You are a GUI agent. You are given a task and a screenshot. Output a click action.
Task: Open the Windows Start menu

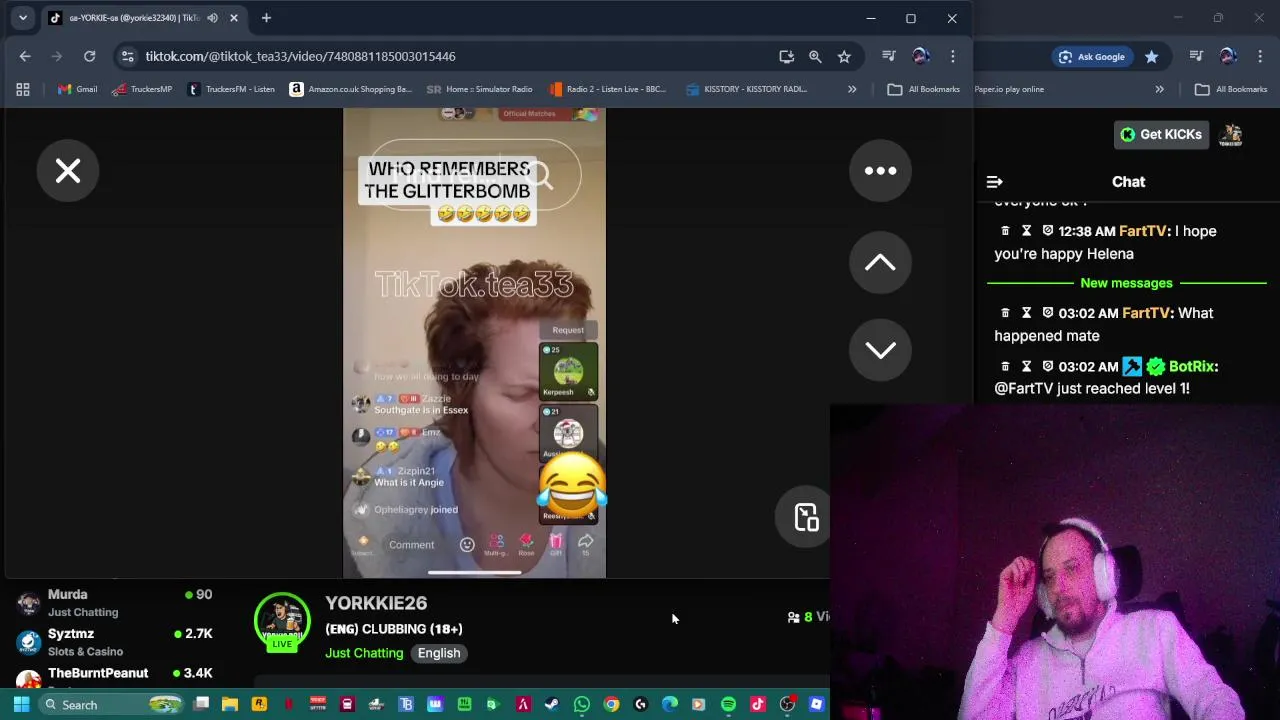tap(21, 705)
